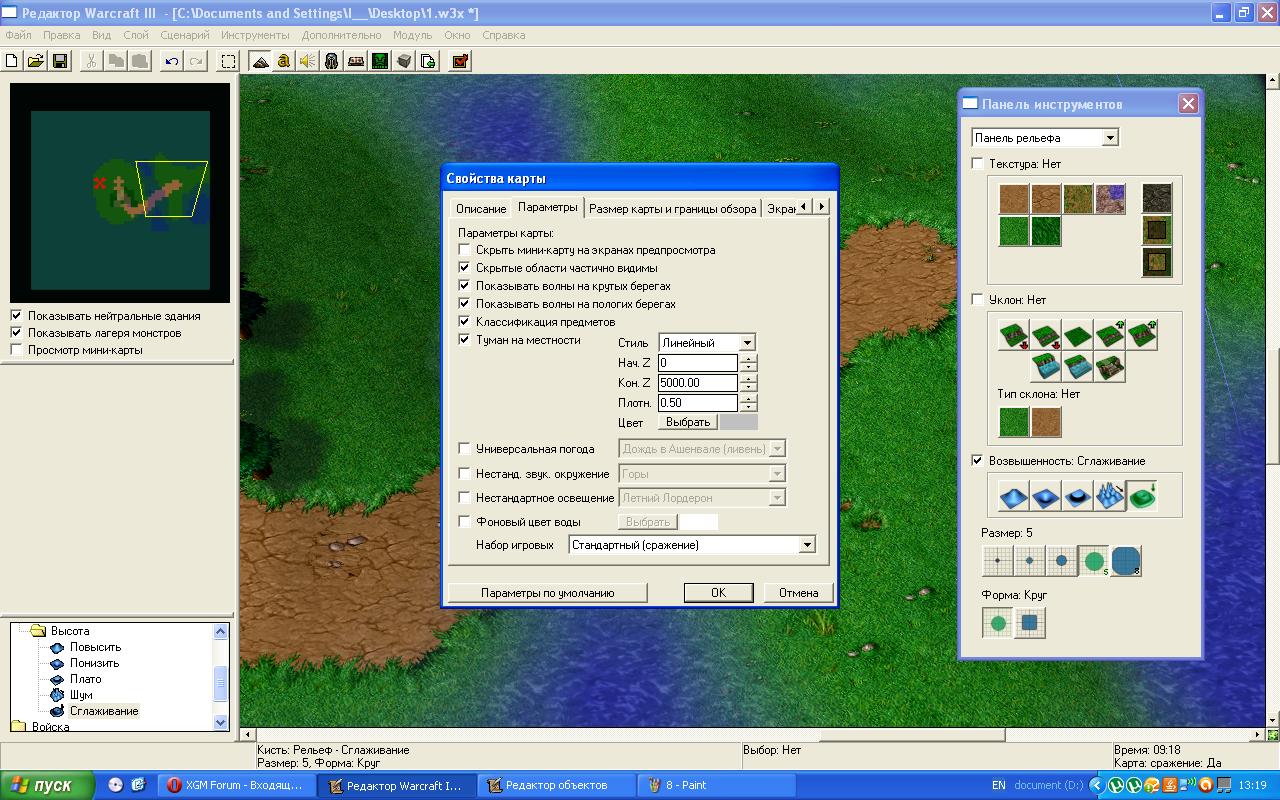Increase 'Кон. Z' with the up arrow
Screen dimensions: 1280x800
[x=749, y=378]
